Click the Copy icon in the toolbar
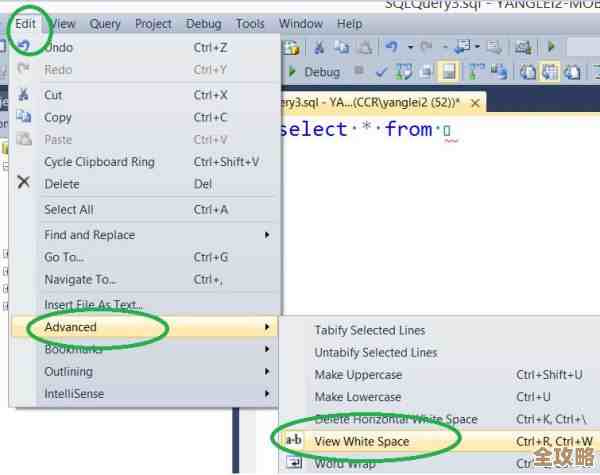The height and width of the screenshot is (475, 600). pos(342,47)
